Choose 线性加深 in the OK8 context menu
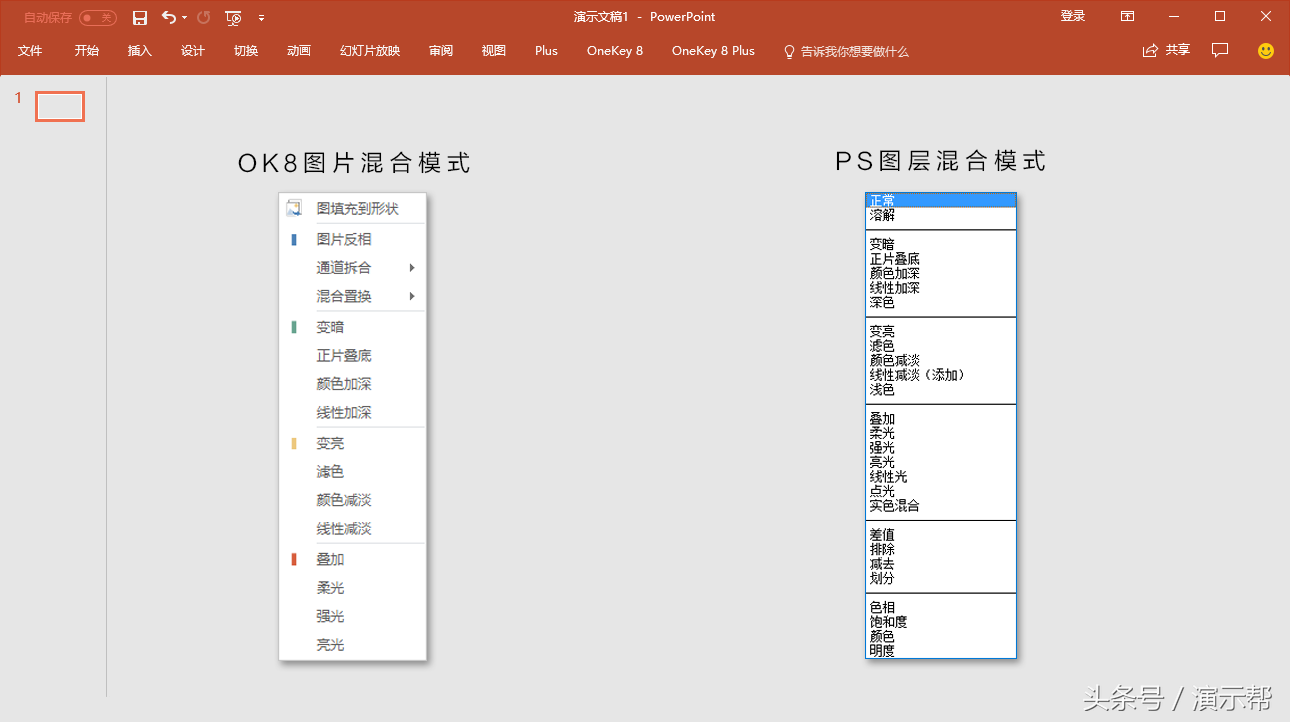Image resolution: width=1290 pixels, height=722 pixels. 353,412
